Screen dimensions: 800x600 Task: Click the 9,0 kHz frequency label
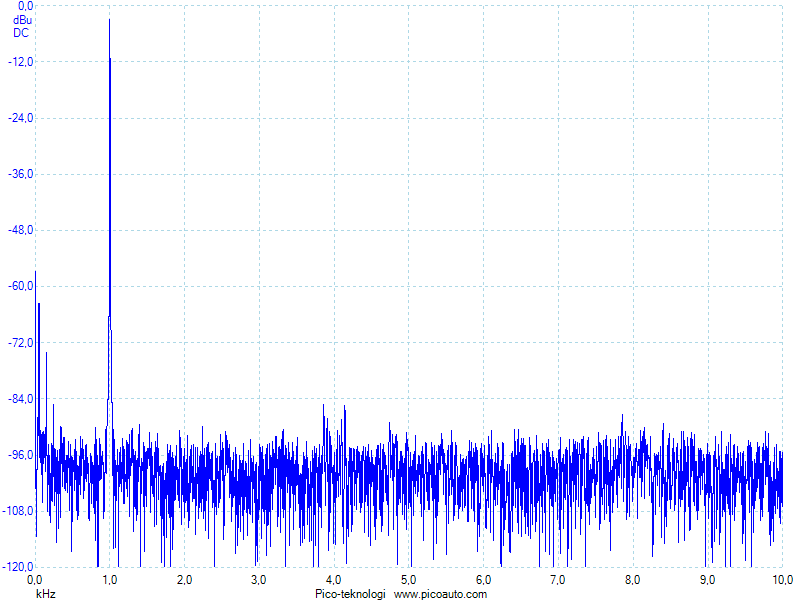point(707,580)
